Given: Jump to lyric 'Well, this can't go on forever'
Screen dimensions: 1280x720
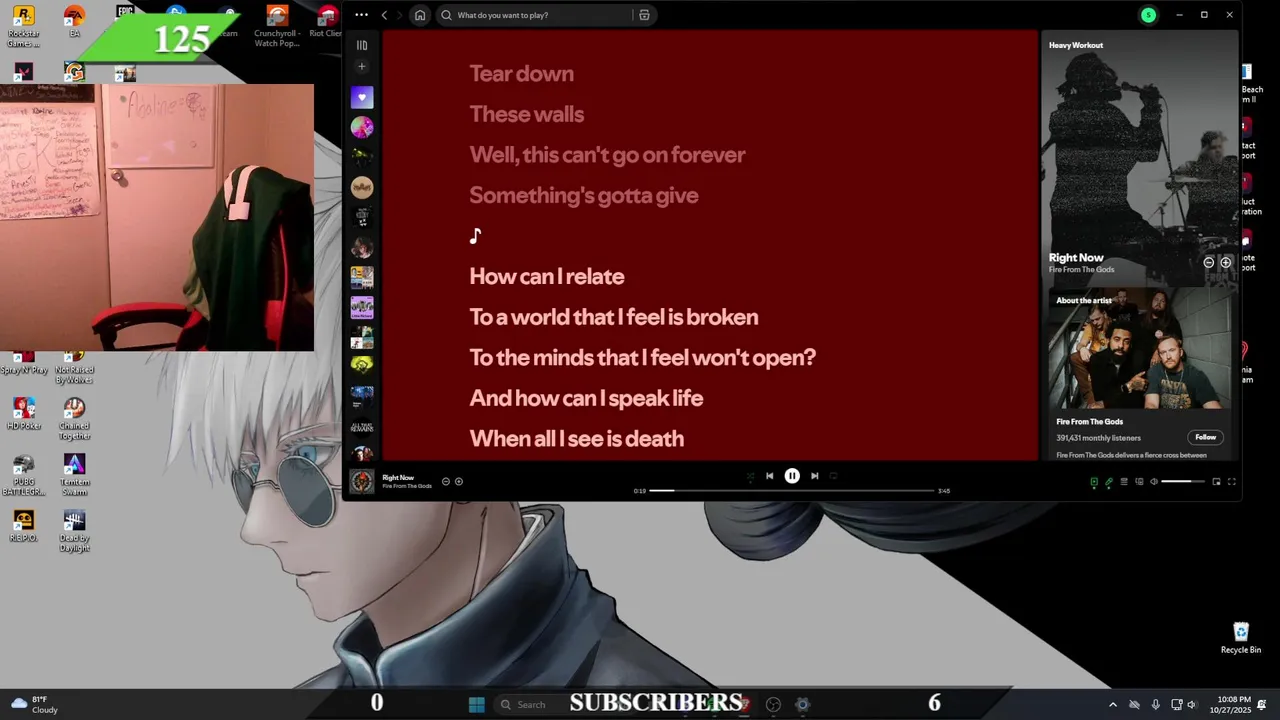Looking at the screenshot, I should pyautogui.click(x=607, y=155).
